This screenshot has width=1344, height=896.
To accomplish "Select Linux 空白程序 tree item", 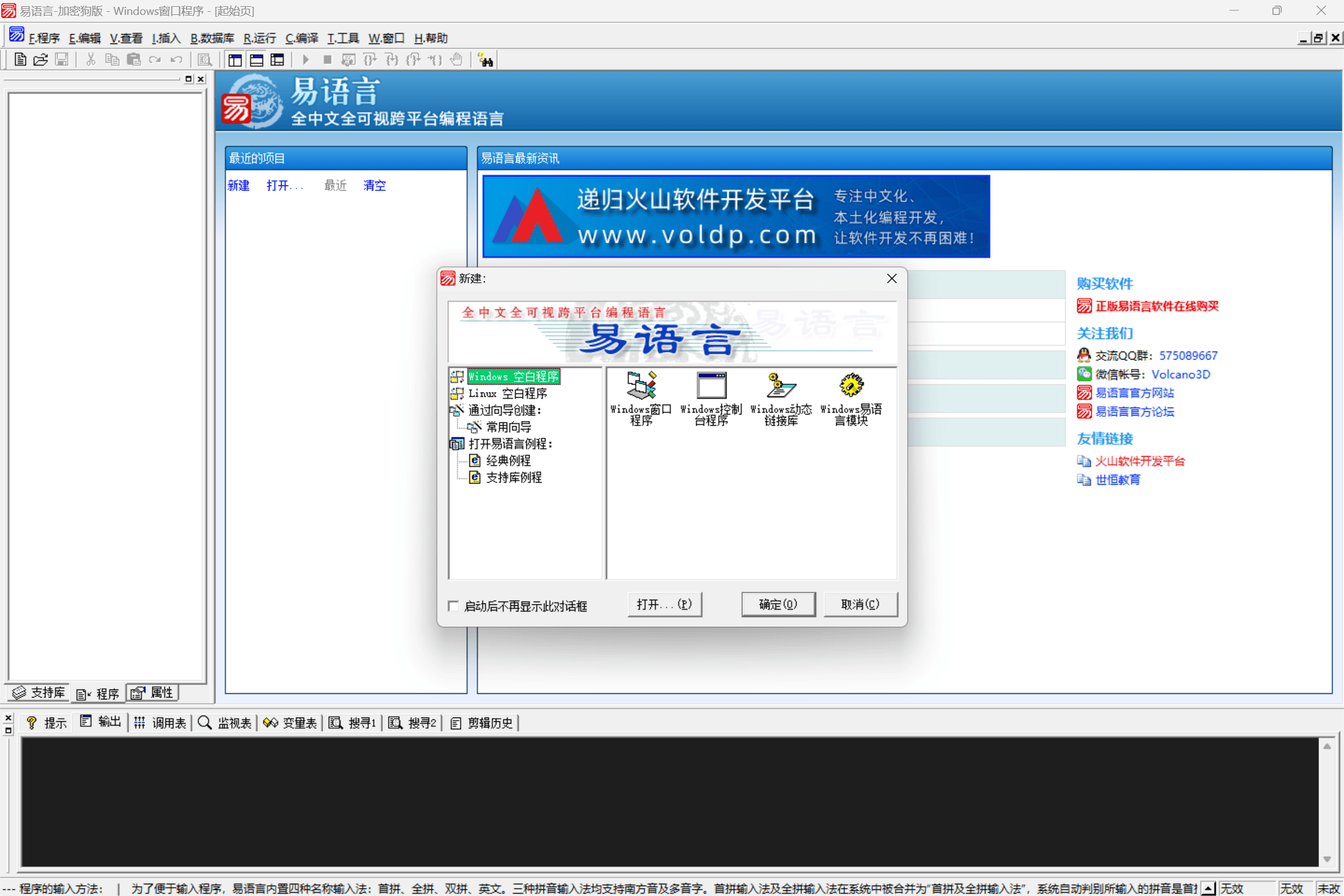I will pyautogui.click(x=507, y=393).
